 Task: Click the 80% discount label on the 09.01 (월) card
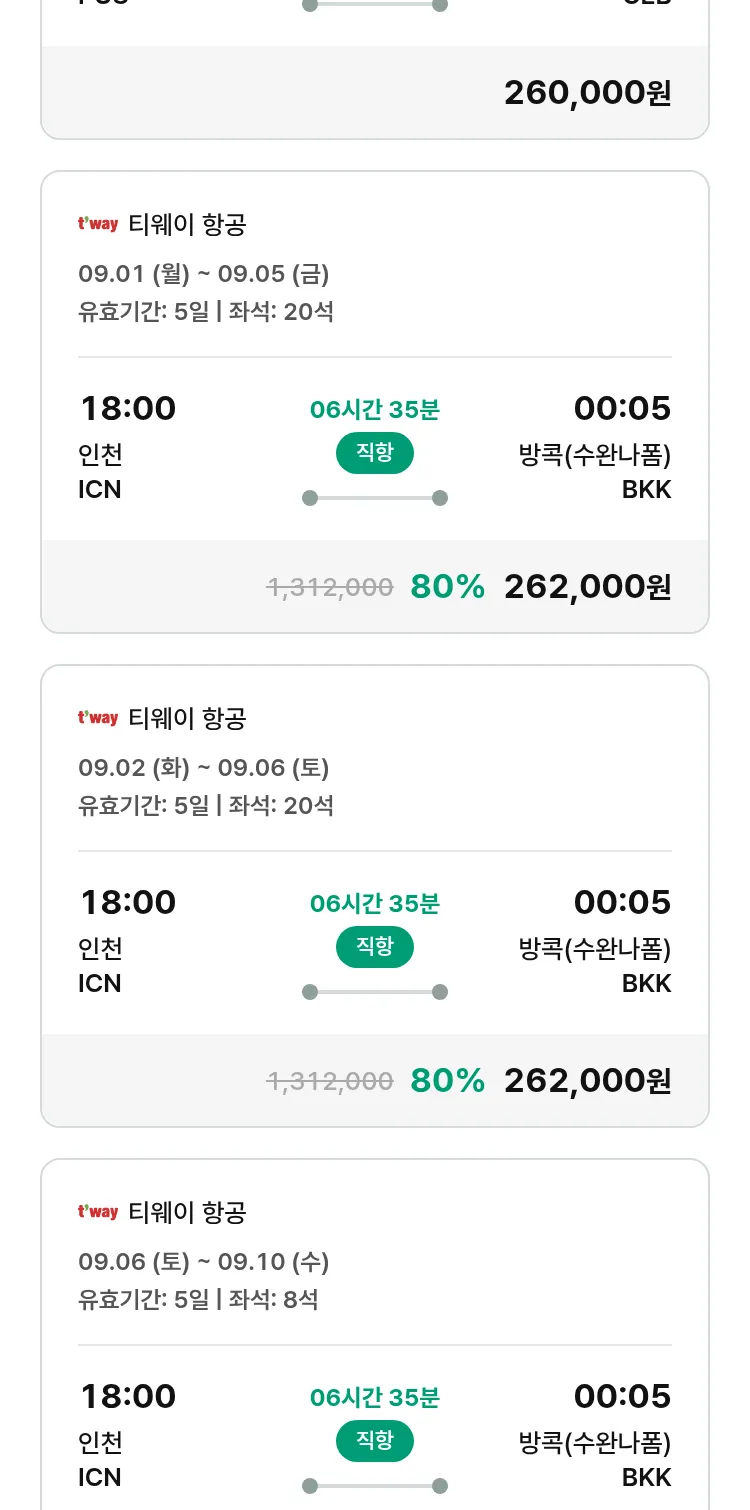coord(447,587)
